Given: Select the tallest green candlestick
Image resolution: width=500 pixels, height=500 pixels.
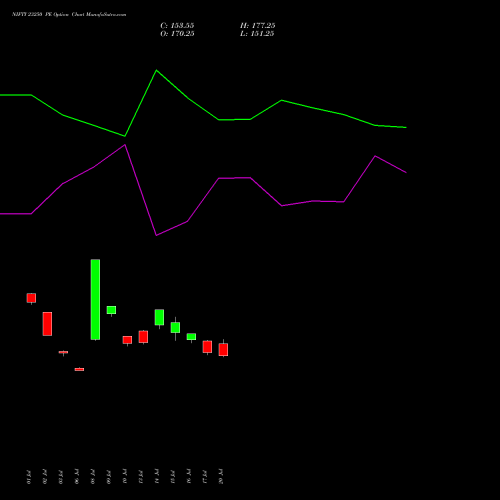Looking at the screenshot, I should coord(95,299).
